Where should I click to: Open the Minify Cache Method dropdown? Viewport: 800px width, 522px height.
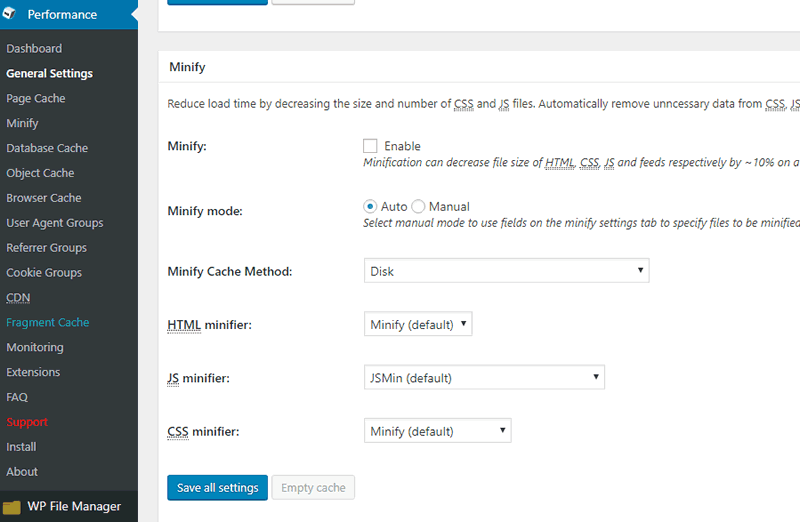tap(506, 271)
